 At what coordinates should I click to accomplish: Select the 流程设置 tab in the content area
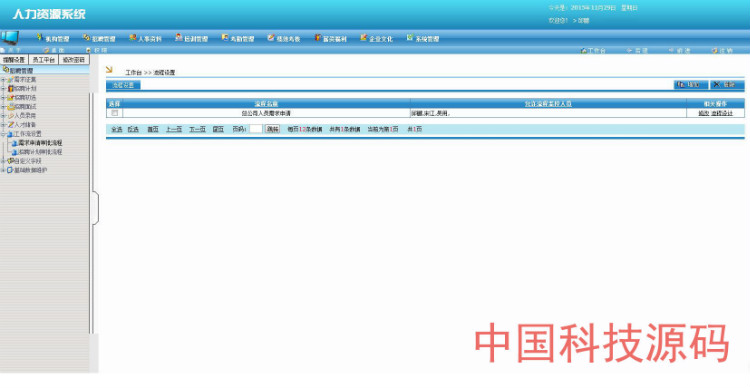pos(123,85)
